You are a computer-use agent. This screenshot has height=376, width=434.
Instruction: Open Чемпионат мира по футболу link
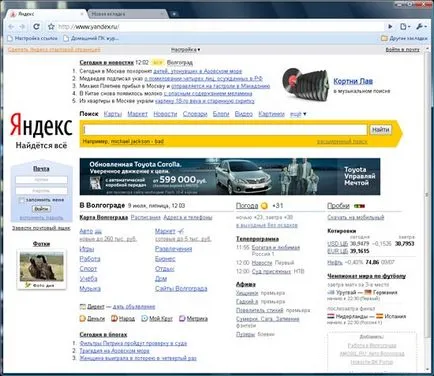pos(367,276)
